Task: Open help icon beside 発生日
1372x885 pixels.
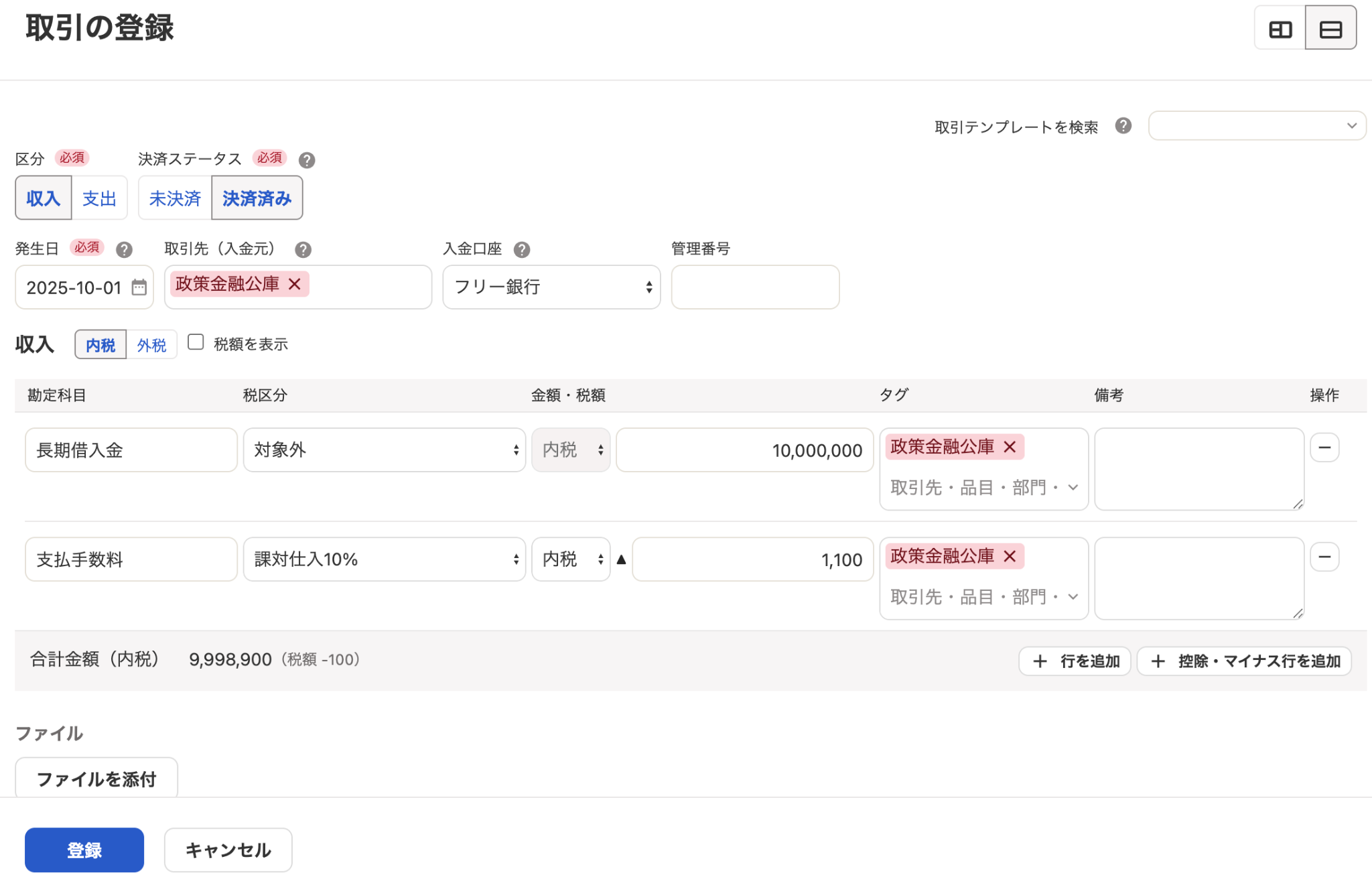Action: tap(124, 250)
